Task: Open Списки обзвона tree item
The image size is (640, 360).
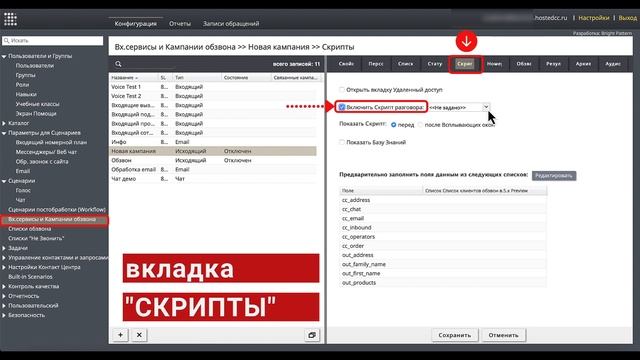Action: [29, 229]
